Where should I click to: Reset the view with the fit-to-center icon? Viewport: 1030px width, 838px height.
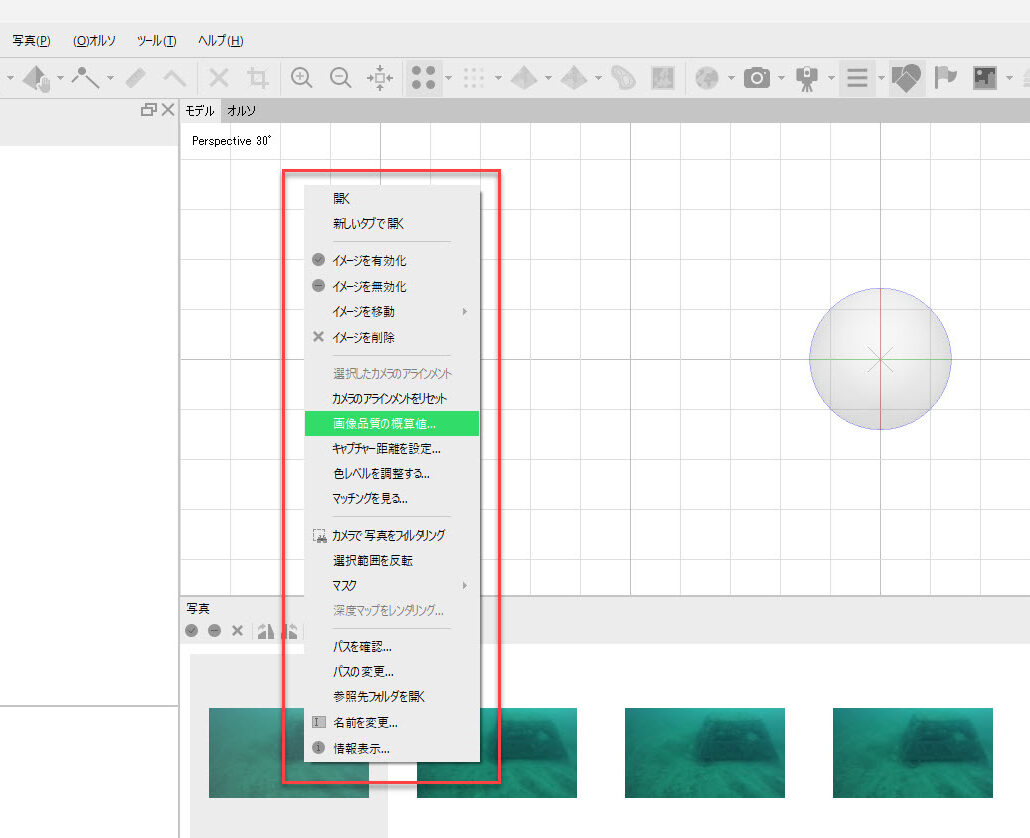[x=380, y=78]
